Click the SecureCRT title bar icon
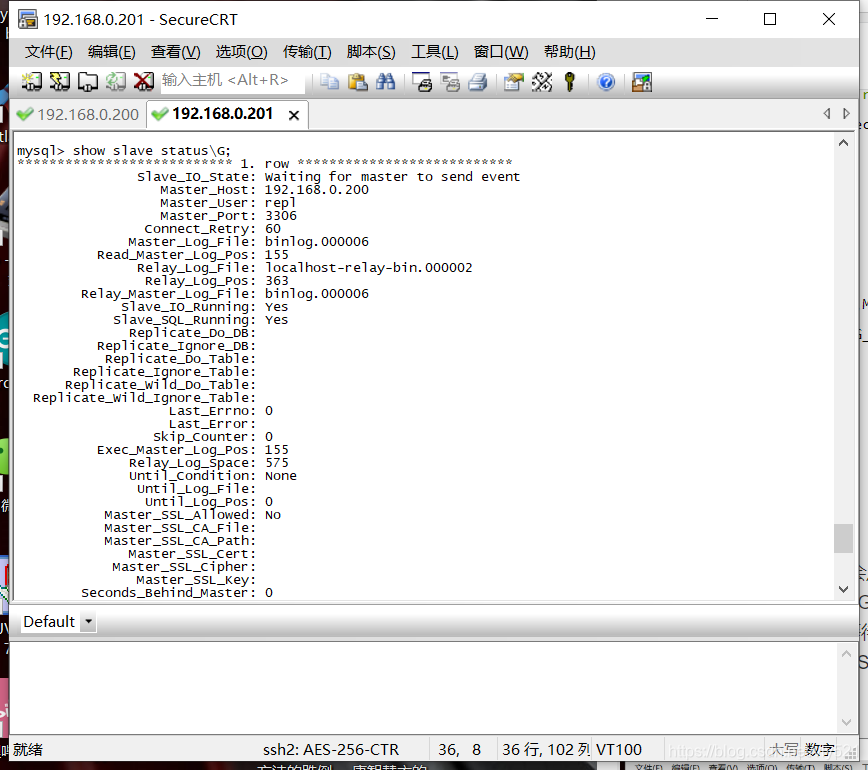The image size is (868, 770). tap(28, 19)
